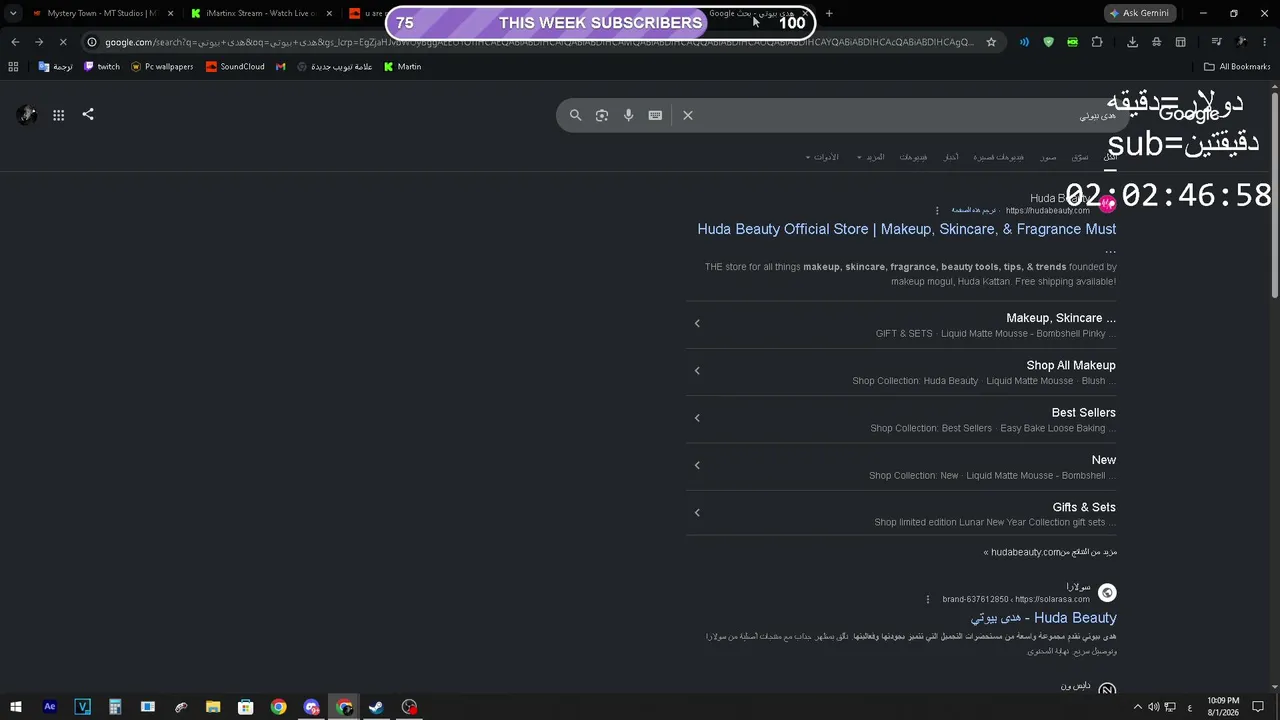Open Microsoft Store from taskbar

click(245, 707)
